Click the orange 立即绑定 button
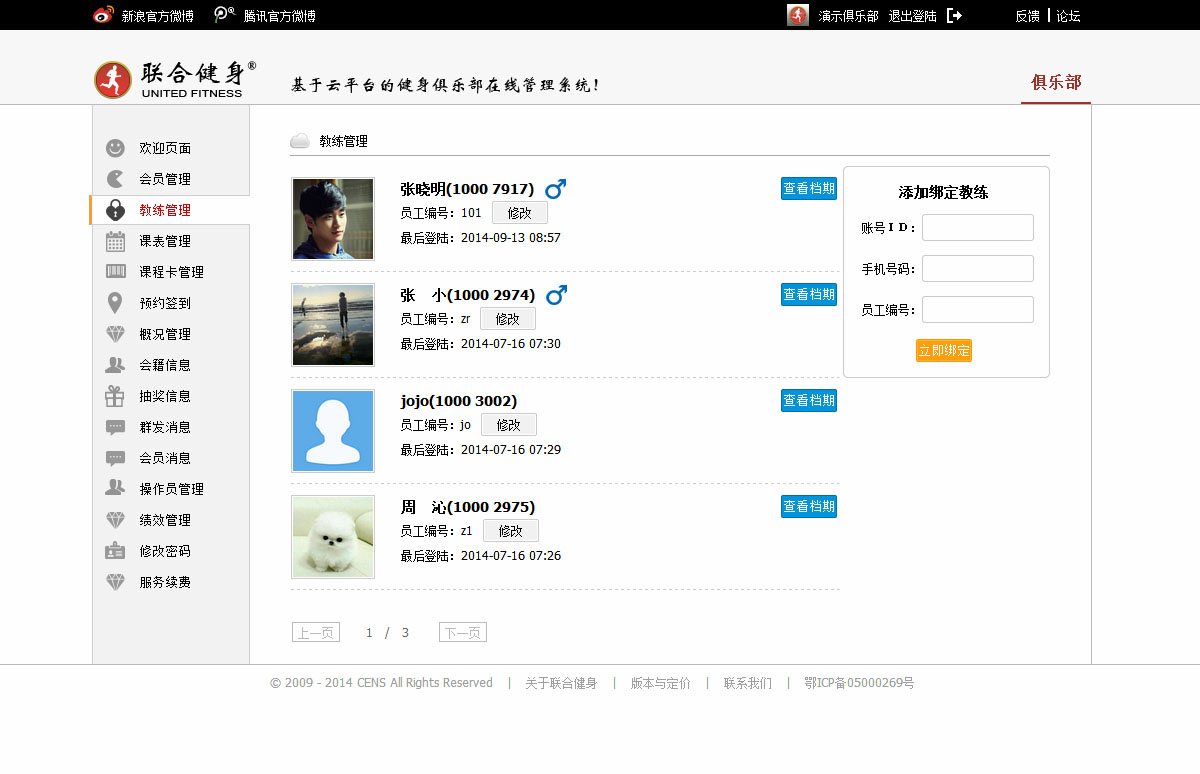Screen dimensions: 1200x774 (x=943, y=350)
